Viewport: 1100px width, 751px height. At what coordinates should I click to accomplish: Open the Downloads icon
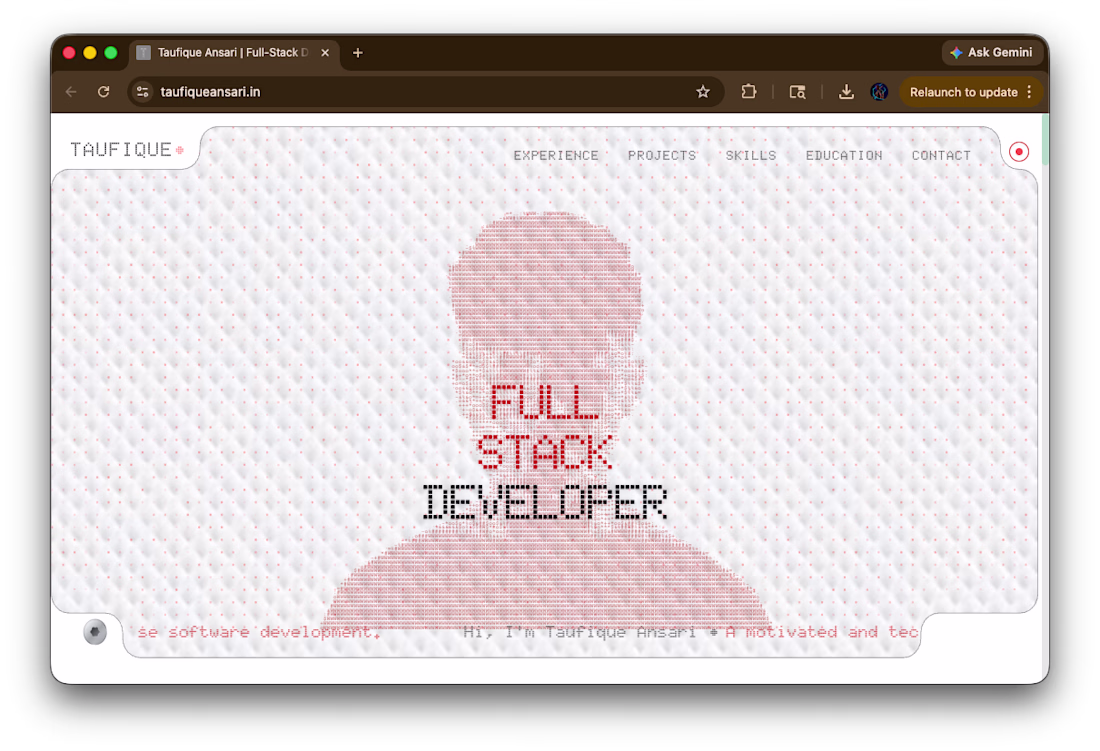[x=846, y=92]
